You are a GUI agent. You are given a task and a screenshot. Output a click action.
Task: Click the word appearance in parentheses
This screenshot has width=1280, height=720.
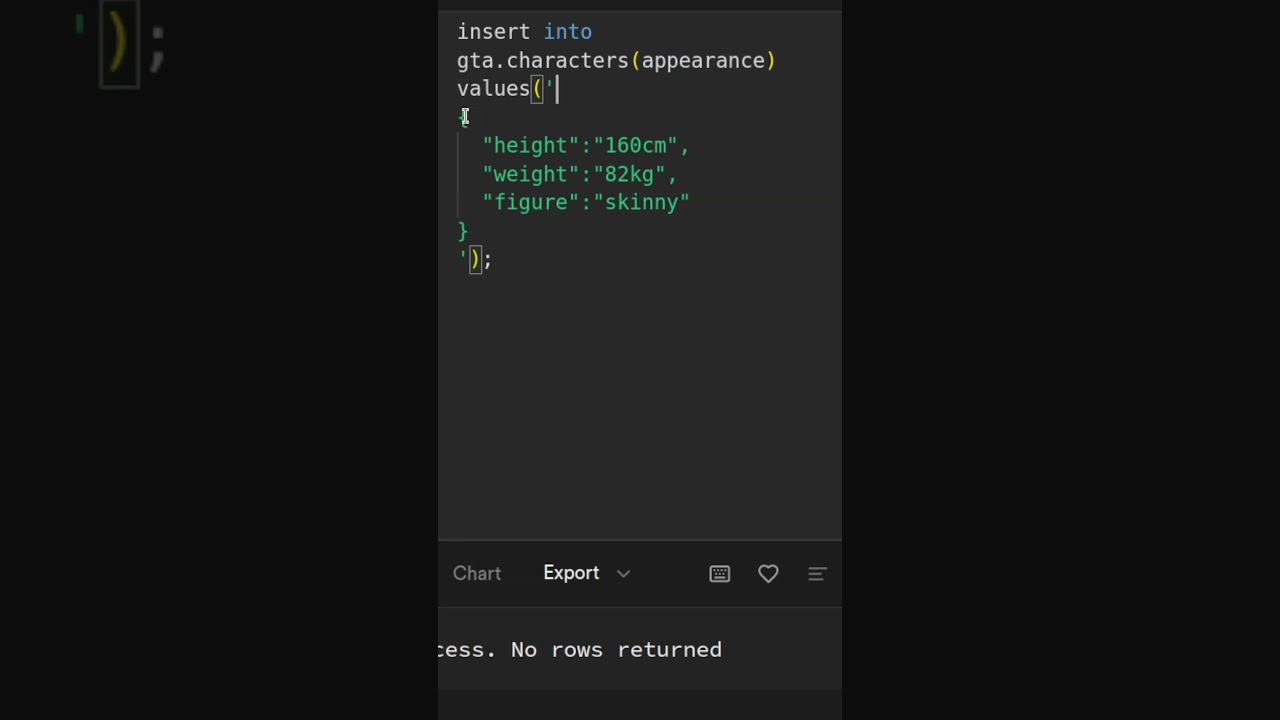tap(703, 61)
